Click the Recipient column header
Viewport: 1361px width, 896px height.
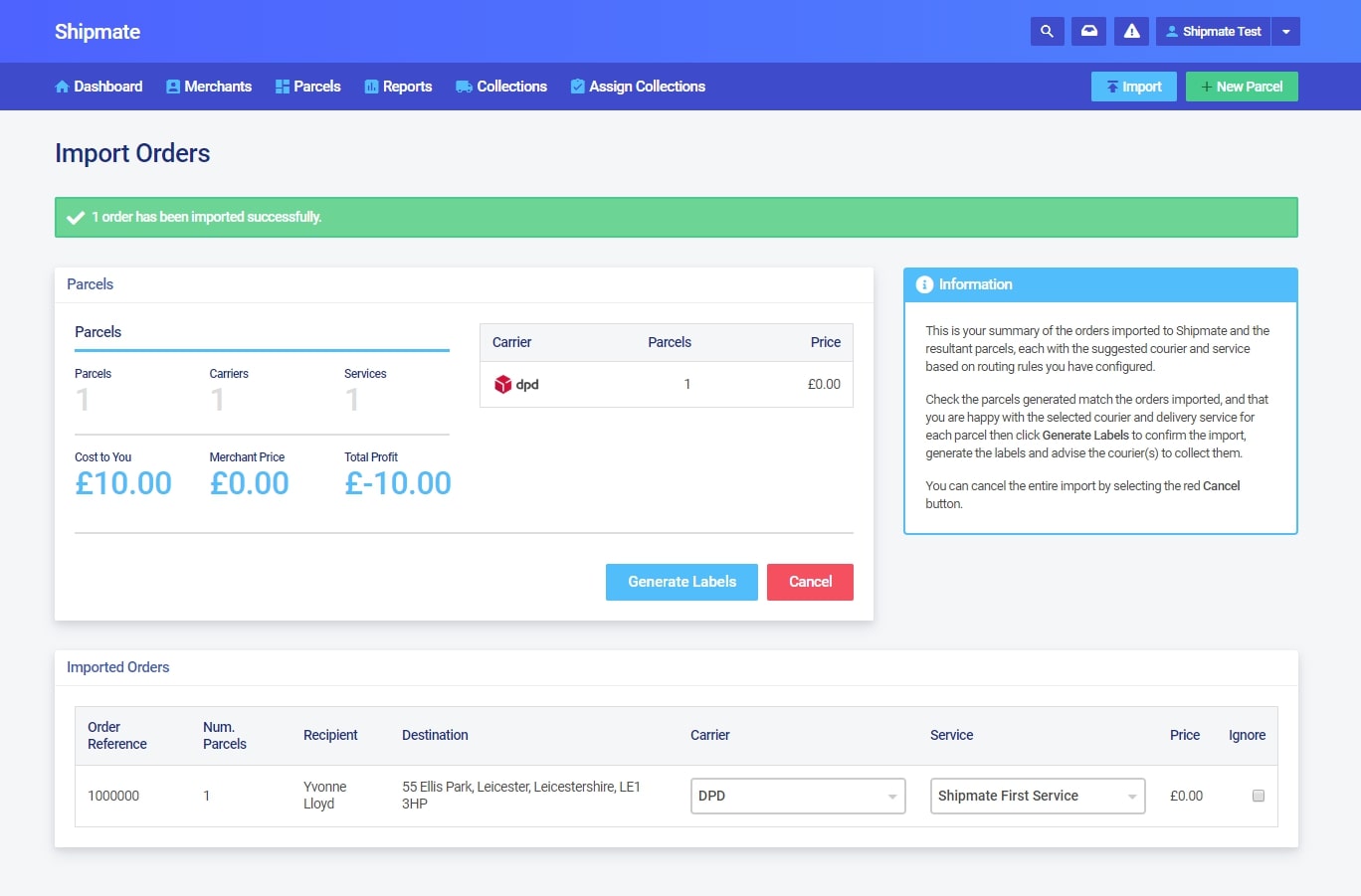pos(330,735)
